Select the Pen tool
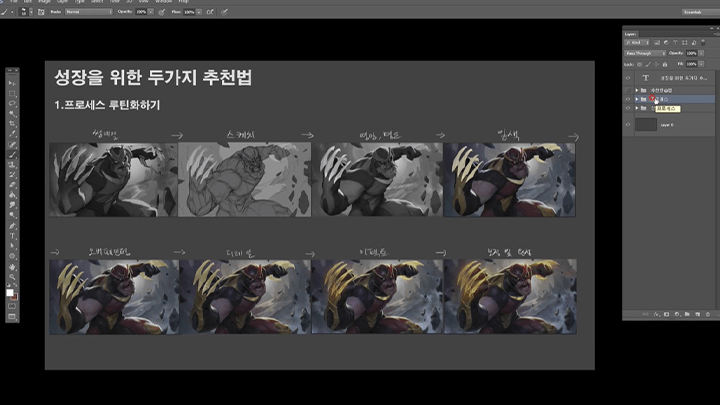This screenshot has height=405, width=720. coord(12,226)
